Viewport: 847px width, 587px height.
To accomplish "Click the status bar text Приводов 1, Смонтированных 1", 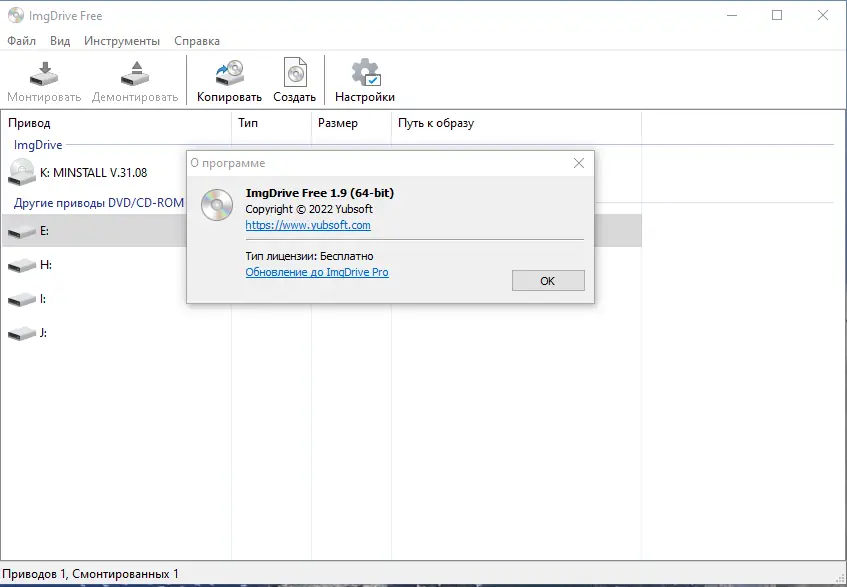I will [x=90, y=574].
